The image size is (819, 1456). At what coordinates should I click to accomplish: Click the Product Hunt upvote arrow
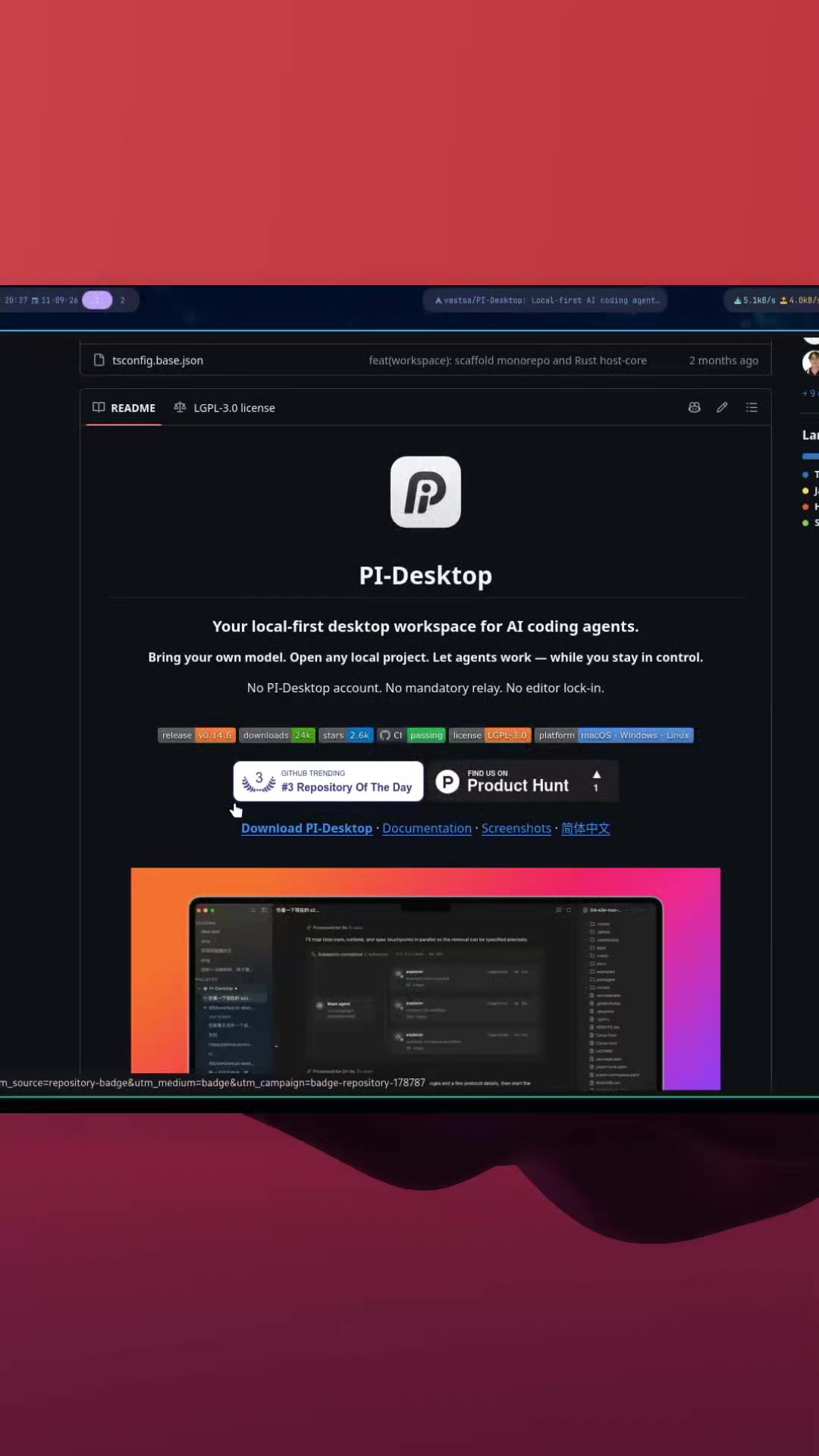[597, 774]
